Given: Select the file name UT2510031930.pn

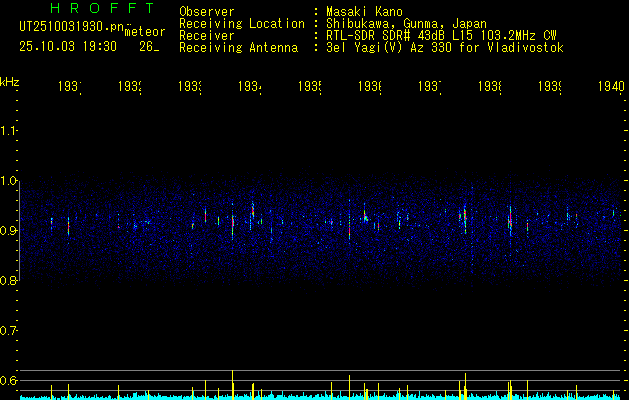Looking at the screenshot, I should coord(72,27).
